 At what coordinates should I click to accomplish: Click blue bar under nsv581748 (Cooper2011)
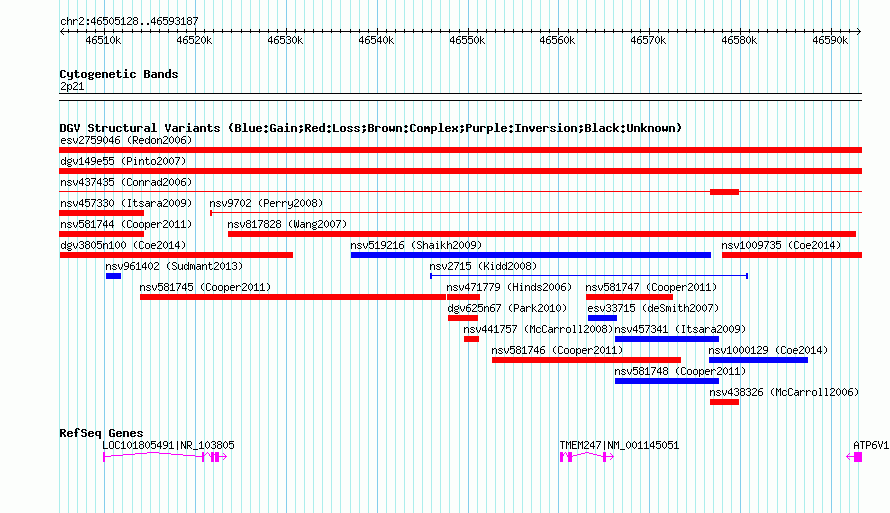(667, 381)
